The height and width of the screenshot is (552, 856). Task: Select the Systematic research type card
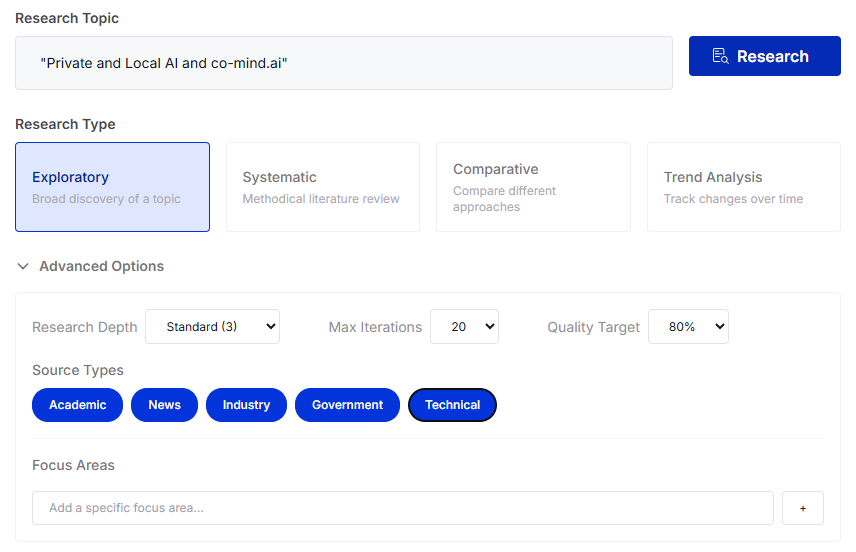click(x=323, y=187)
